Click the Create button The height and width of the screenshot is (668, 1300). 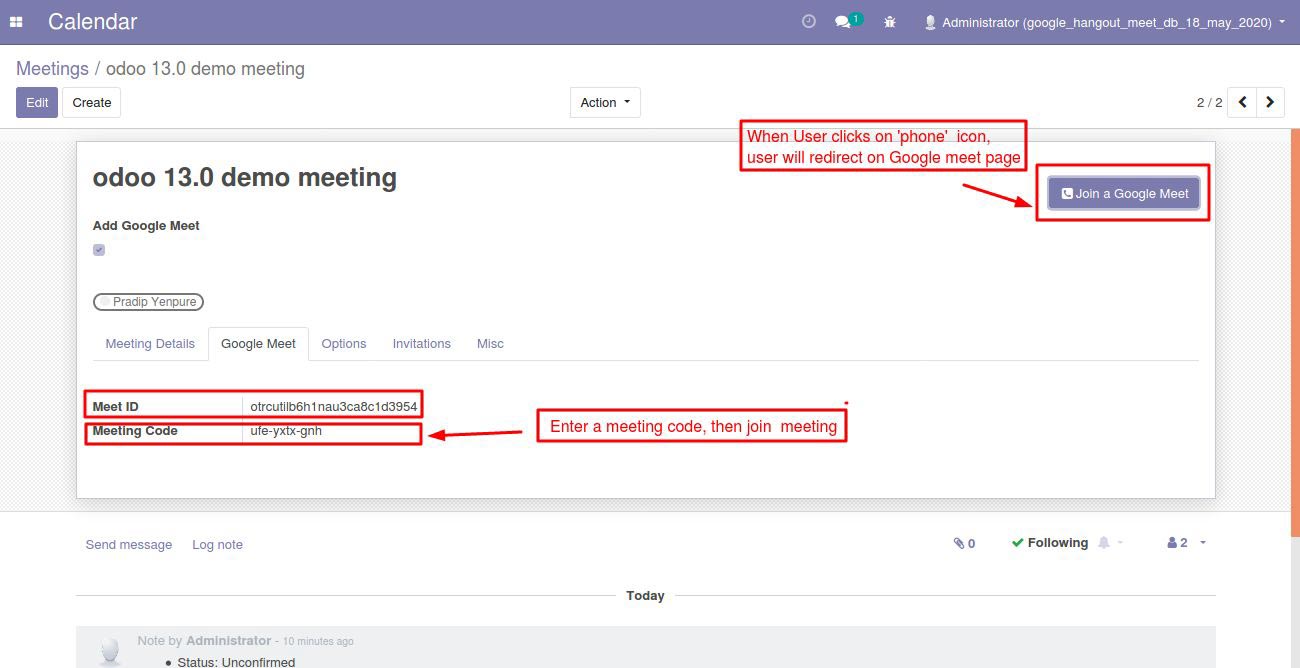[92, 102]
